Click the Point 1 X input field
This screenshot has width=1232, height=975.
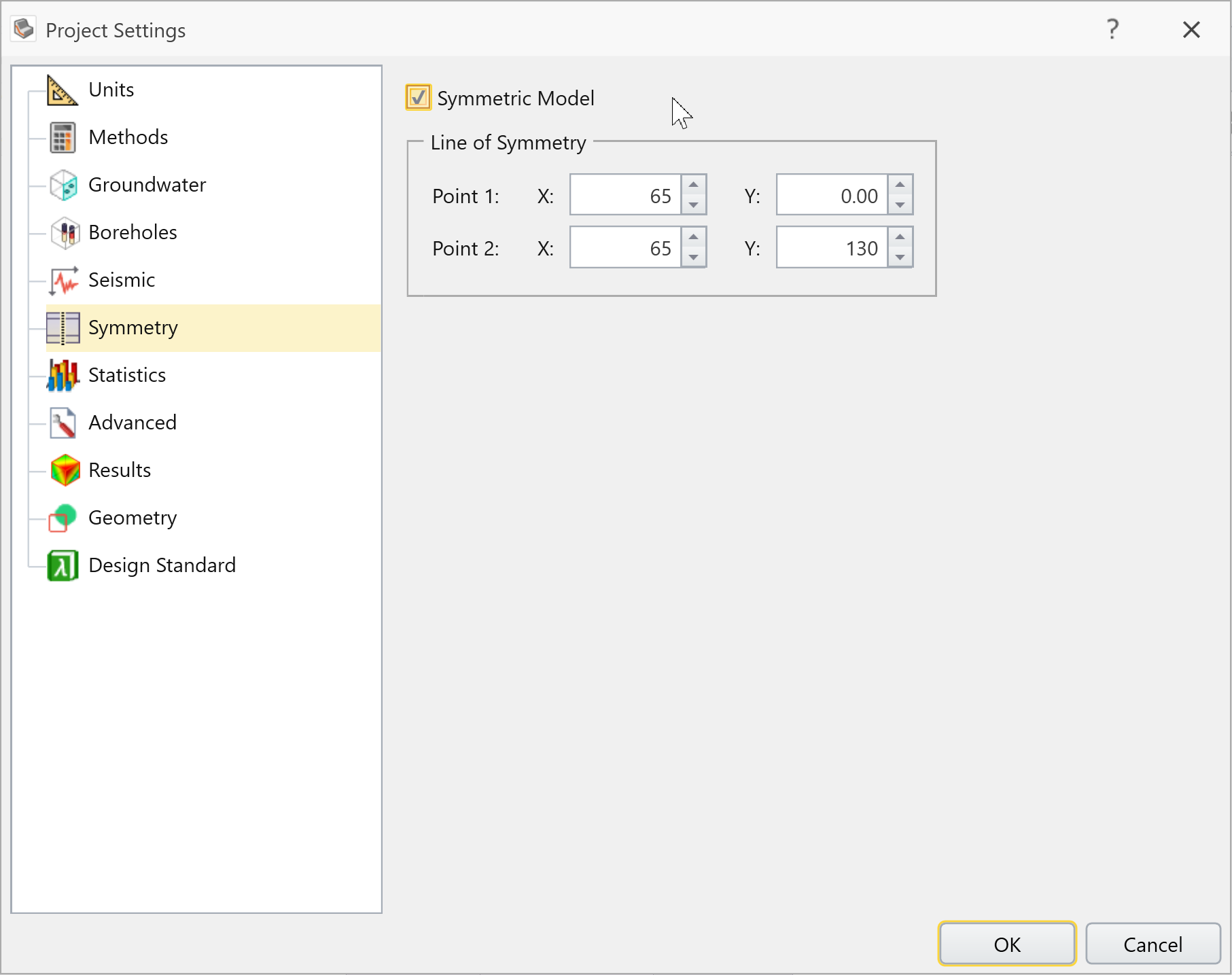pos(625,196)
